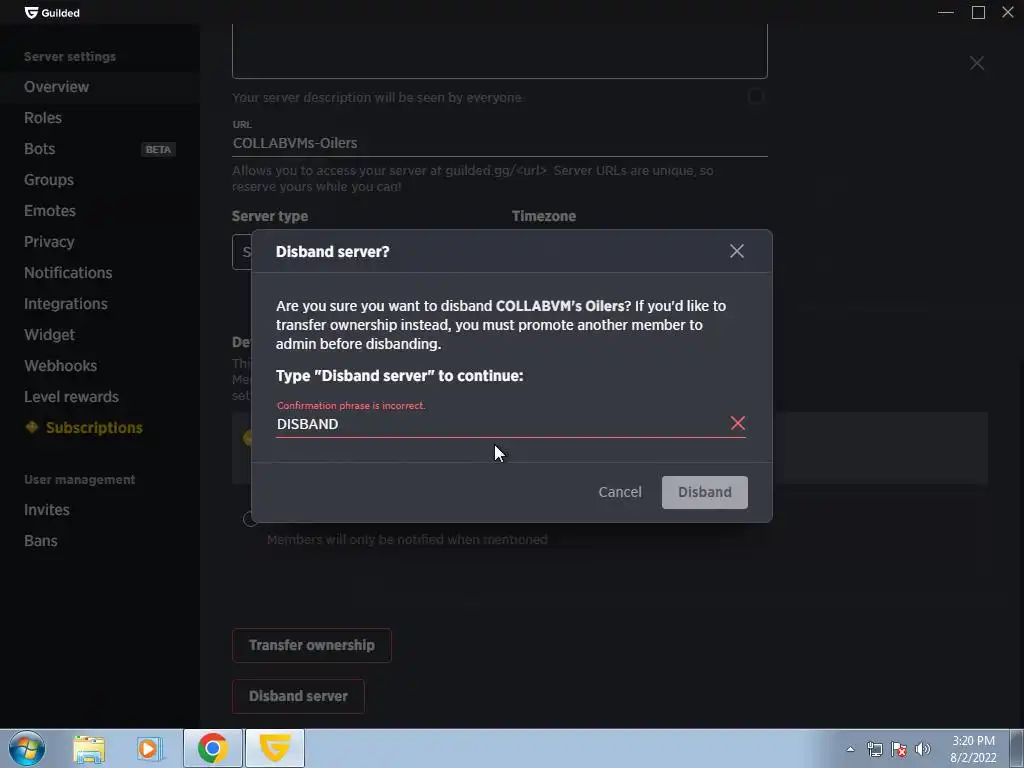The width and height of the screenshot is (1024, 768).
Task: Maximize the Guilded window
Action: (x=978, y=12)
